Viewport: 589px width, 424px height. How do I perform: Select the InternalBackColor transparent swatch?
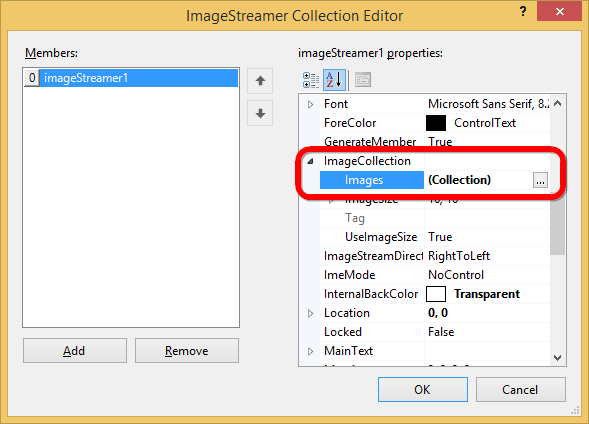pyautogui.click(x=436, y=294)
